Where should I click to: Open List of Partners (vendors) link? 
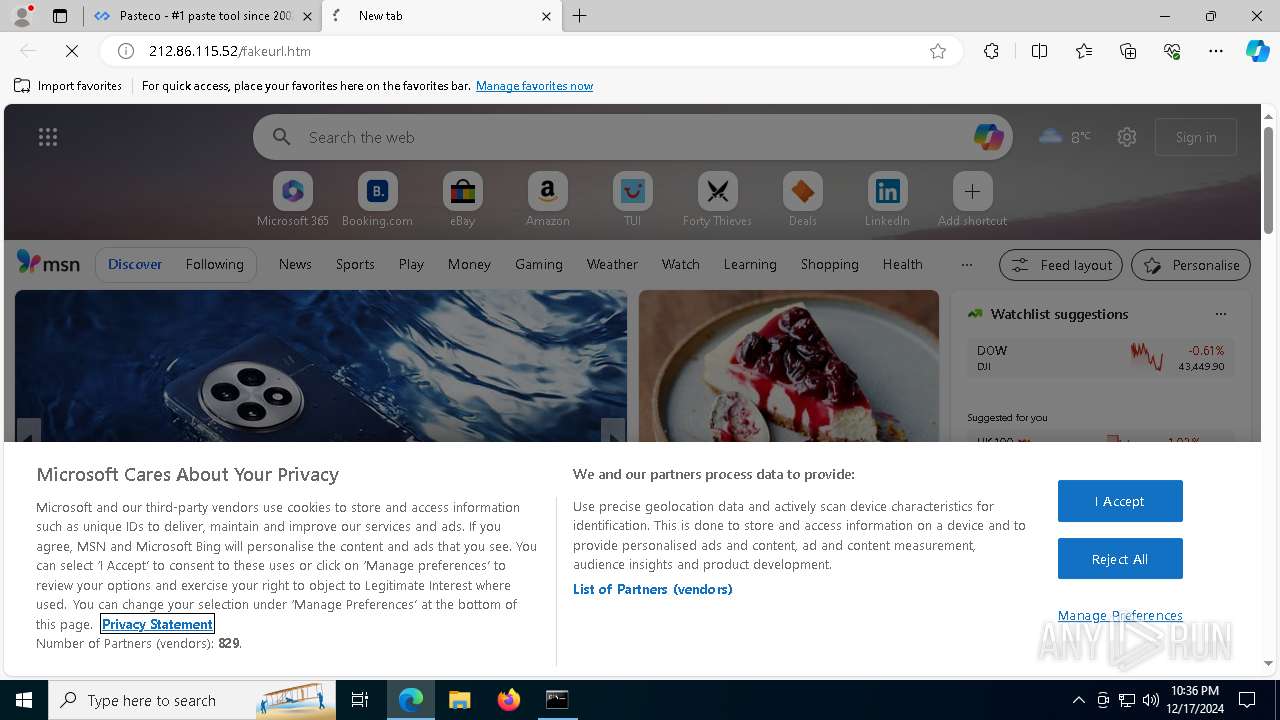coord(653,589)
